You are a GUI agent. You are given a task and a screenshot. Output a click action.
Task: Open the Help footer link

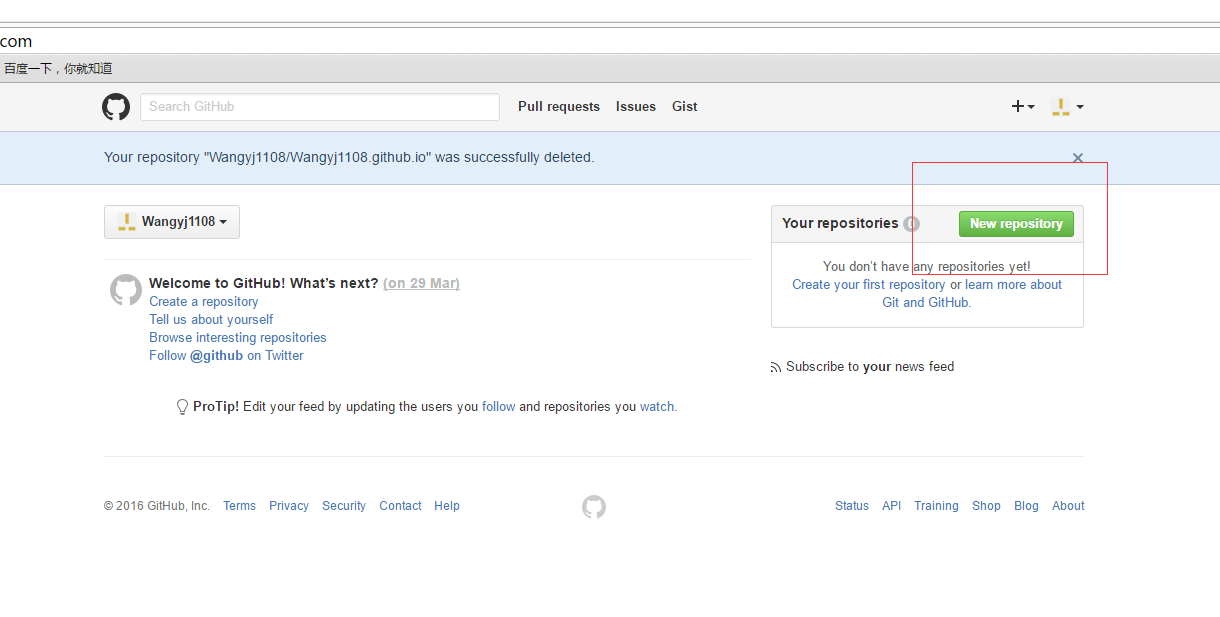pos(447,506)
